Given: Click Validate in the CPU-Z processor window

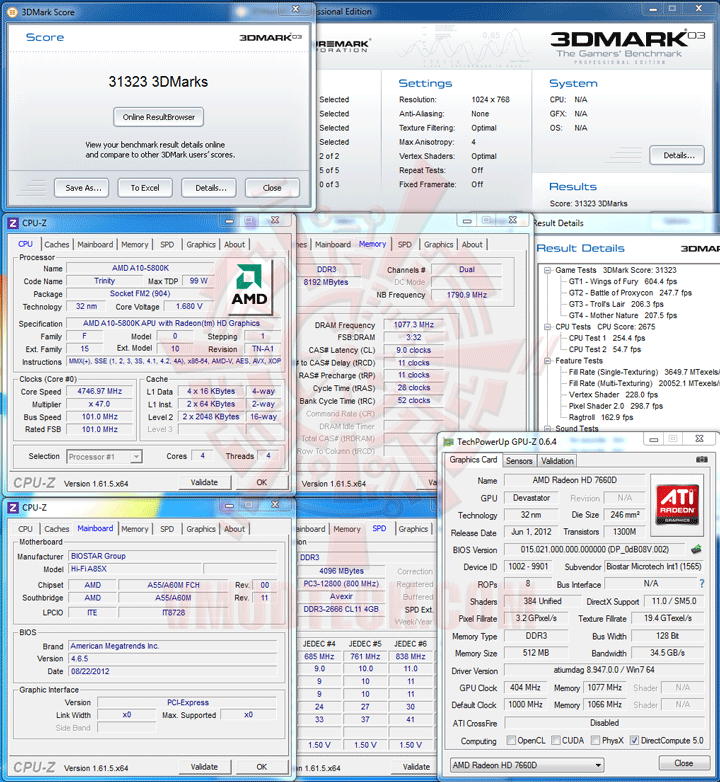Looking at the screenshot, I should (x=204, y=482).
